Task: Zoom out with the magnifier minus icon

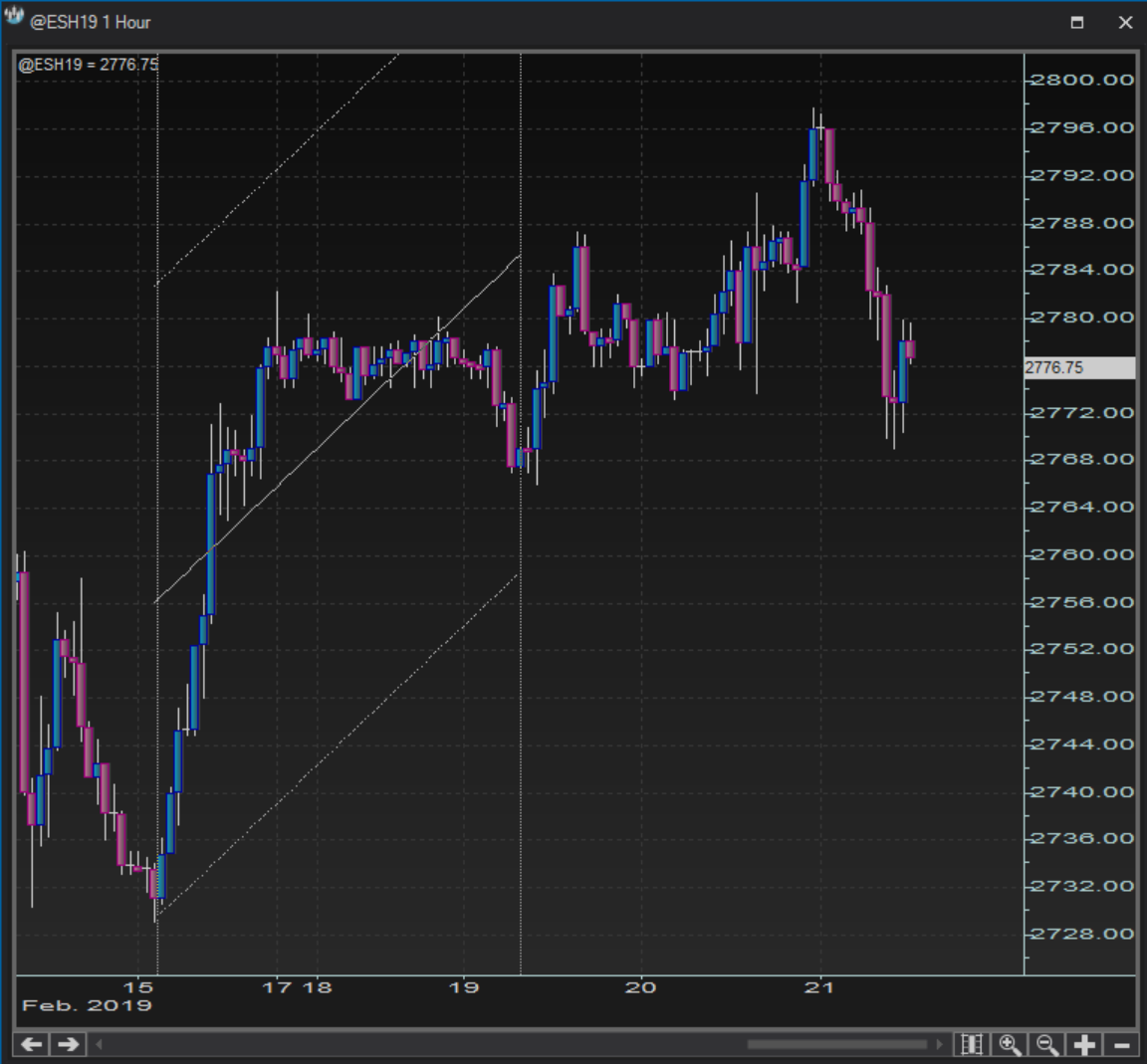Action: tap(1046, 1044)
